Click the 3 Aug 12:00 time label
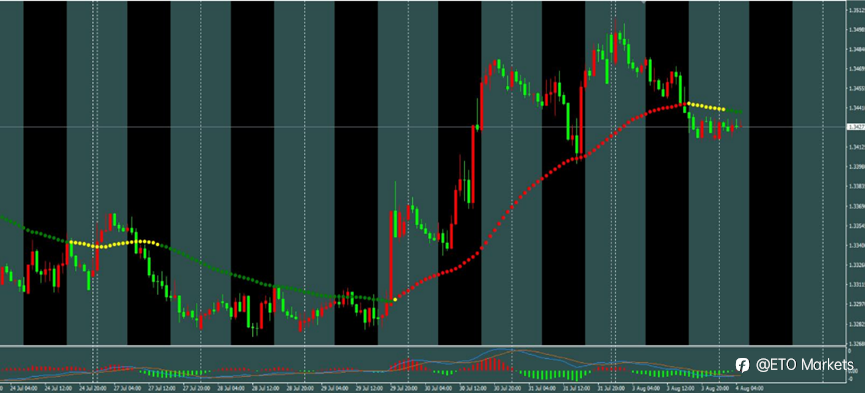Screen dimensions: 865x393 click(x=680, y=389)
